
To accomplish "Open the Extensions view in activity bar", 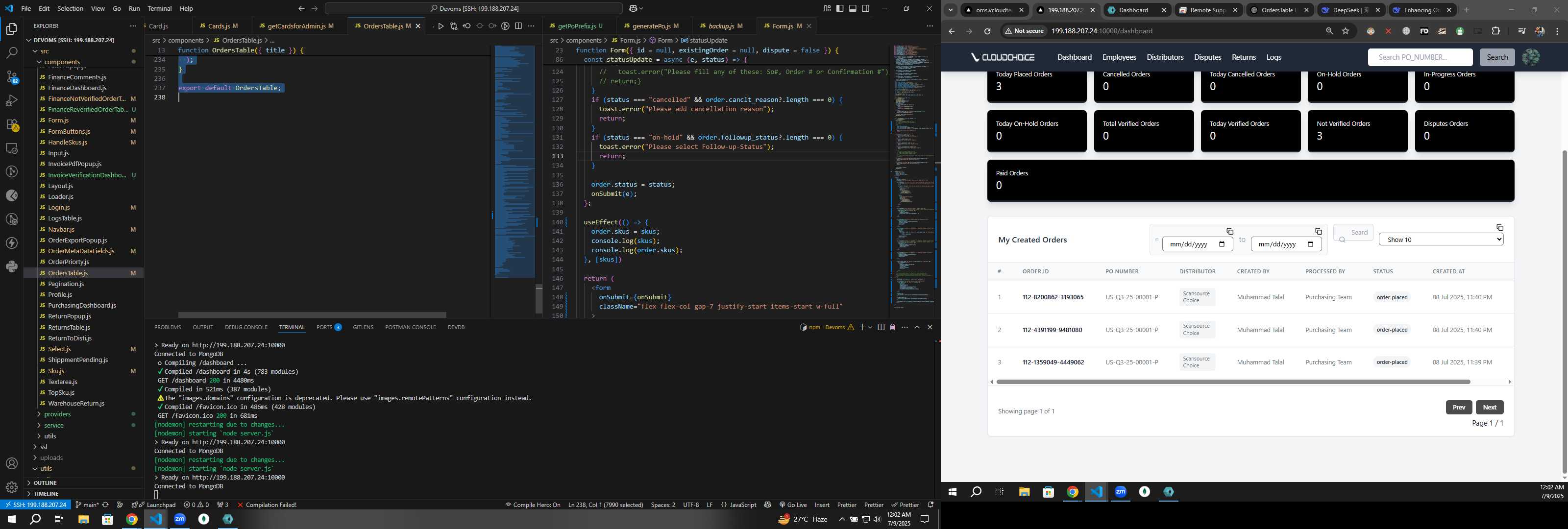I will (12, 124).
